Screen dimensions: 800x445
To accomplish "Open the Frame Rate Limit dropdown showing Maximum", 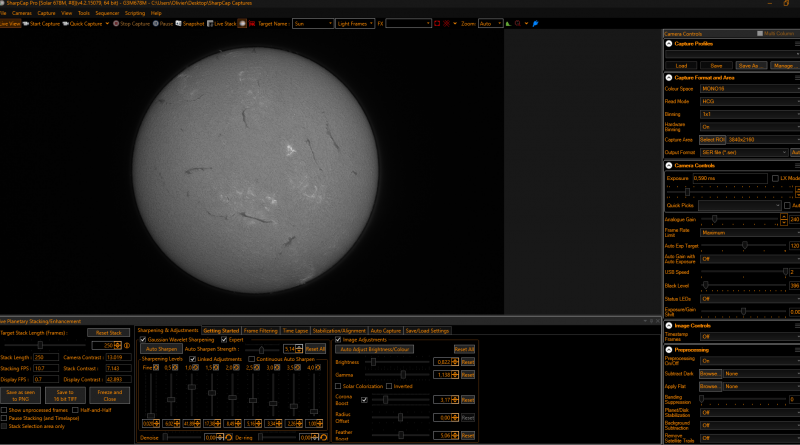I will tap(750, 233).
